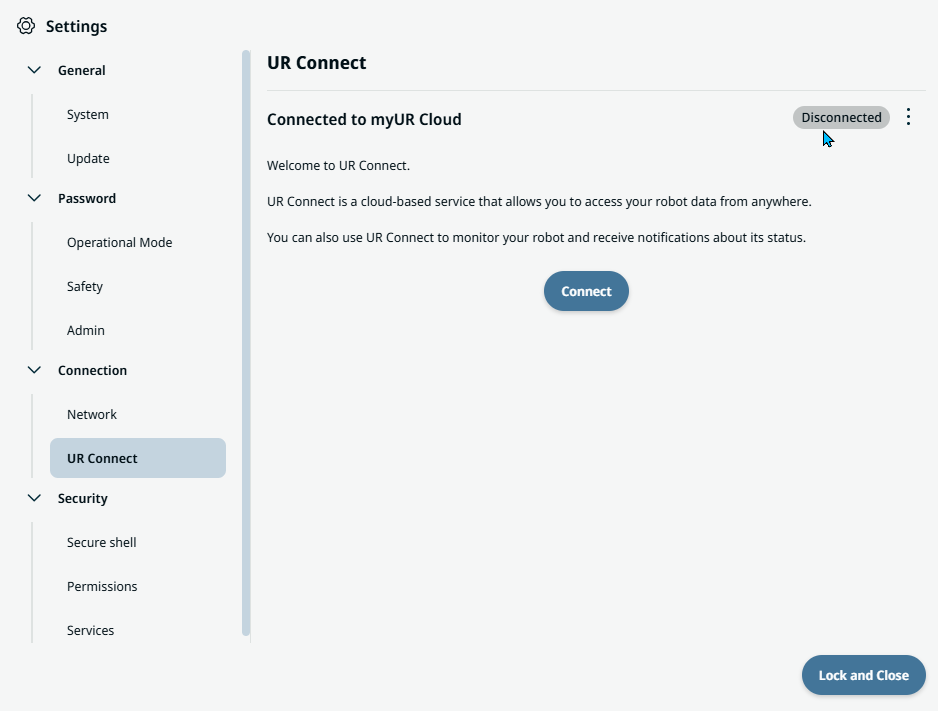Click the Settings gear icon
Image resolution: width=938 pixels, height=711 pixels.
coord(26,26)
